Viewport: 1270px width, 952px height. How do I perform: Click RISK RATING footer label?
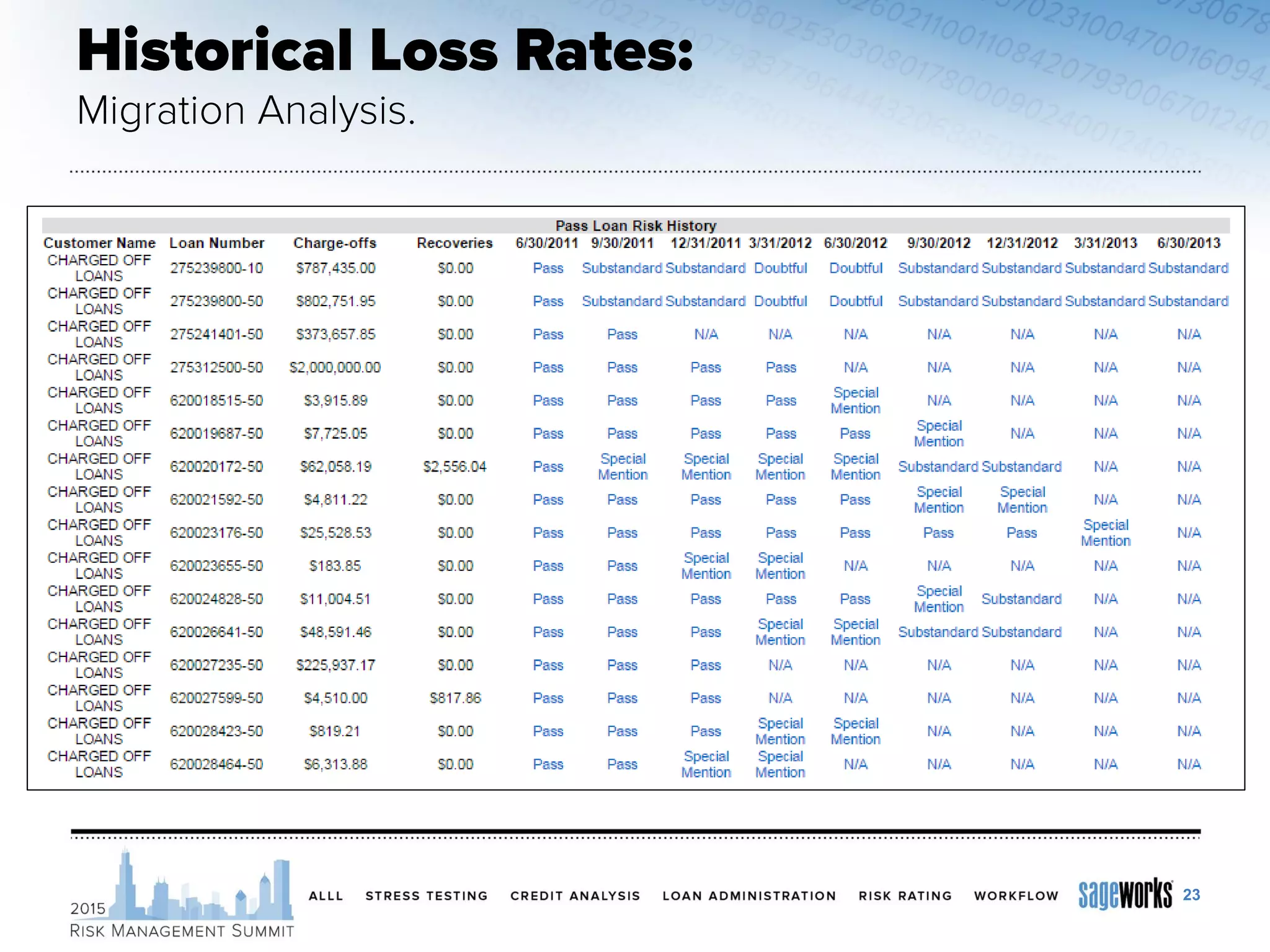(x=905, y=896)
